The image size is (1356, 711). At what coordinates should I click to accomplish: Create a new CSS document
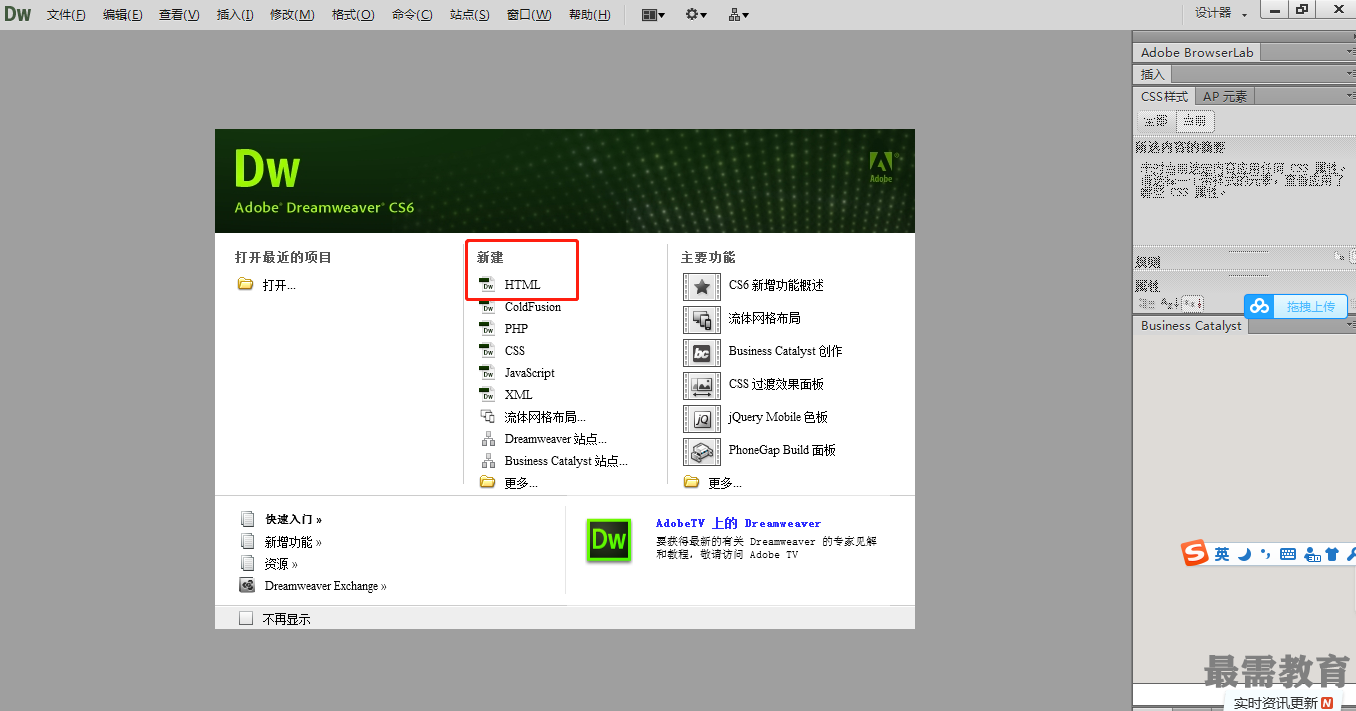[x=502, y=351]
